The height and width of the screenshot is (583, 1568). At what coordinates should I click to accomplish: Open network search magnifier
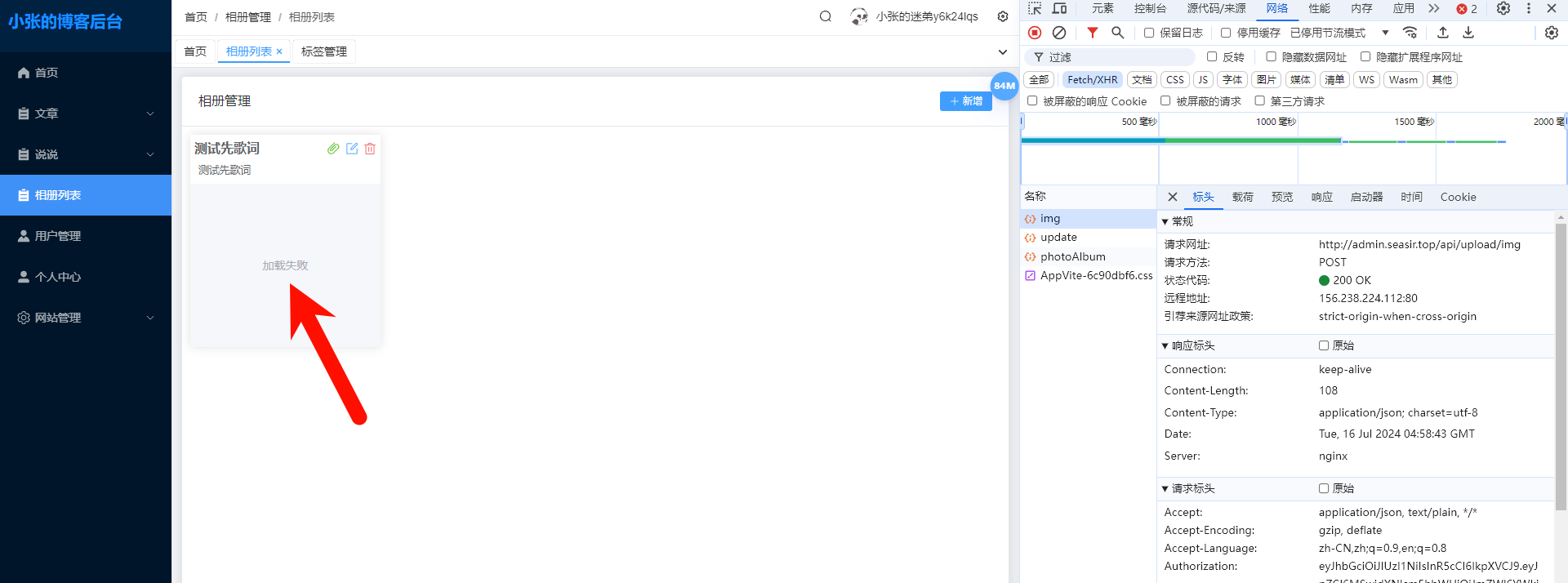point(1117,33)
